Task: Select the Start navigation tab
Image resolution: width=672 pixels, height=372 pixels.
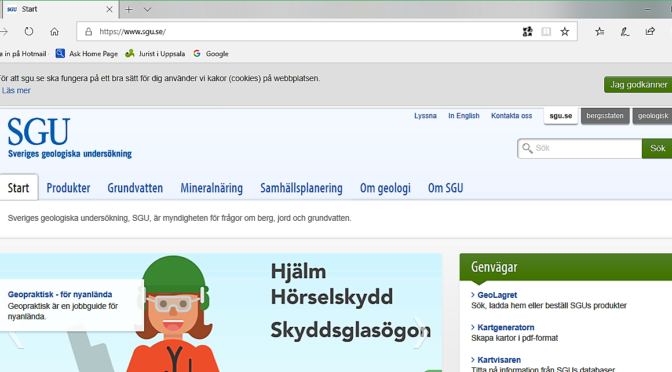Action: point(18,188)
